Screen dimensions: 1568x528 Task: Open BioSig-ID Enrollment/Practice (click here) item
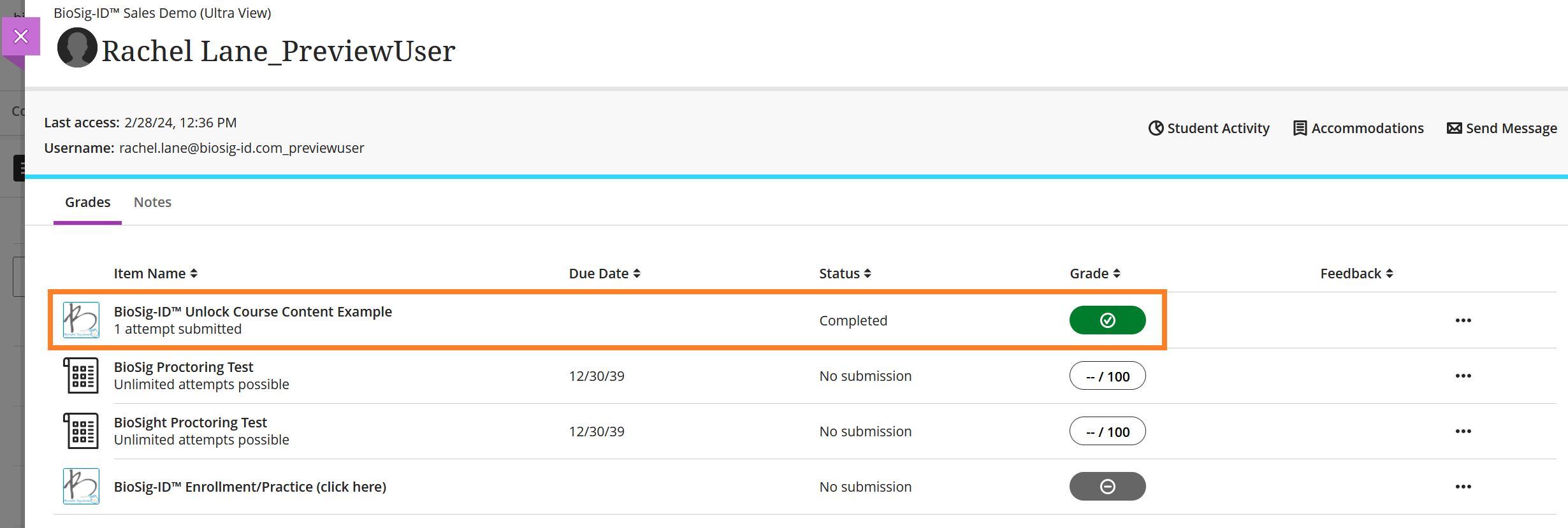250,487
